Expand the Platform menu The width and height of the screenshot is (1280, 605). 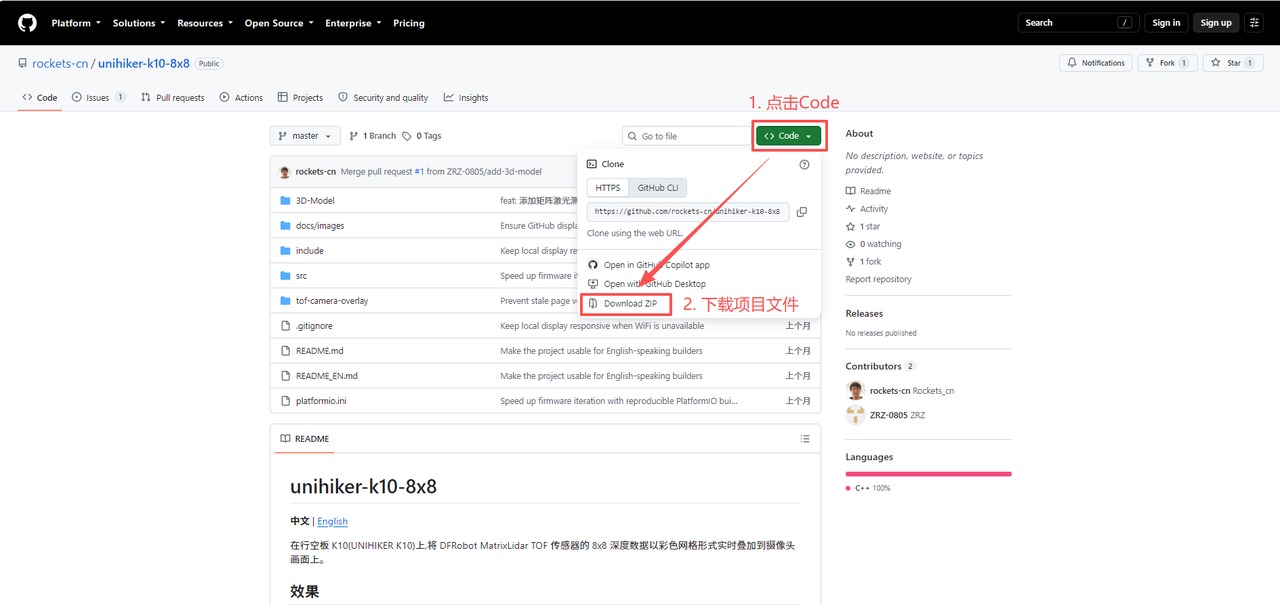(75, 23)
